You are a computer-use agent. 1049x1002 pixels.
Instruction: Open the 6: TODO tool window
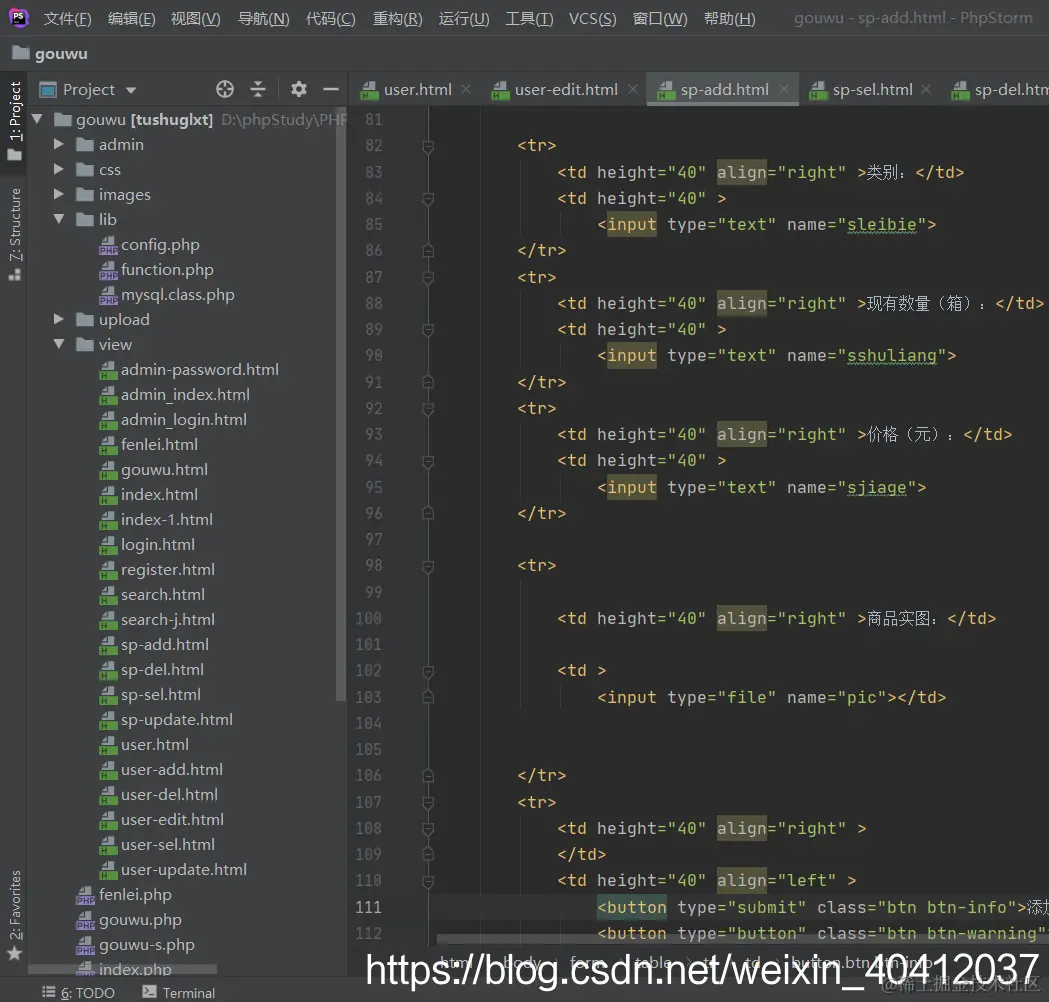(78, 993)
